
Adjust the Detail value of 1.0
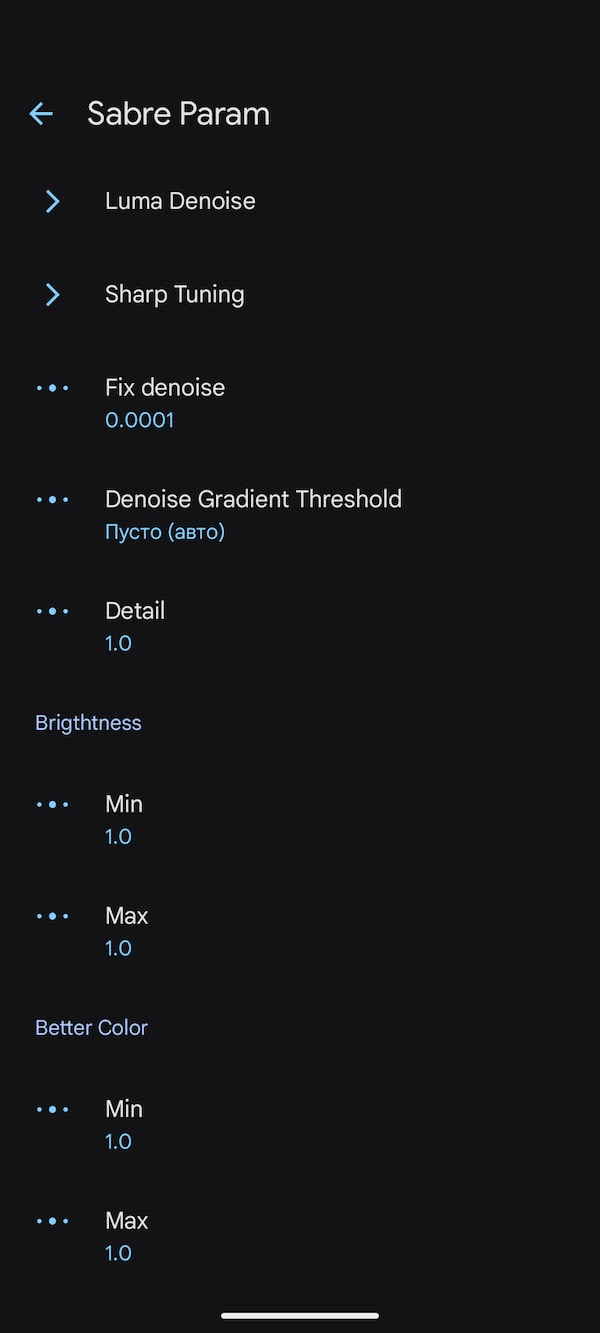click(118, 643)
